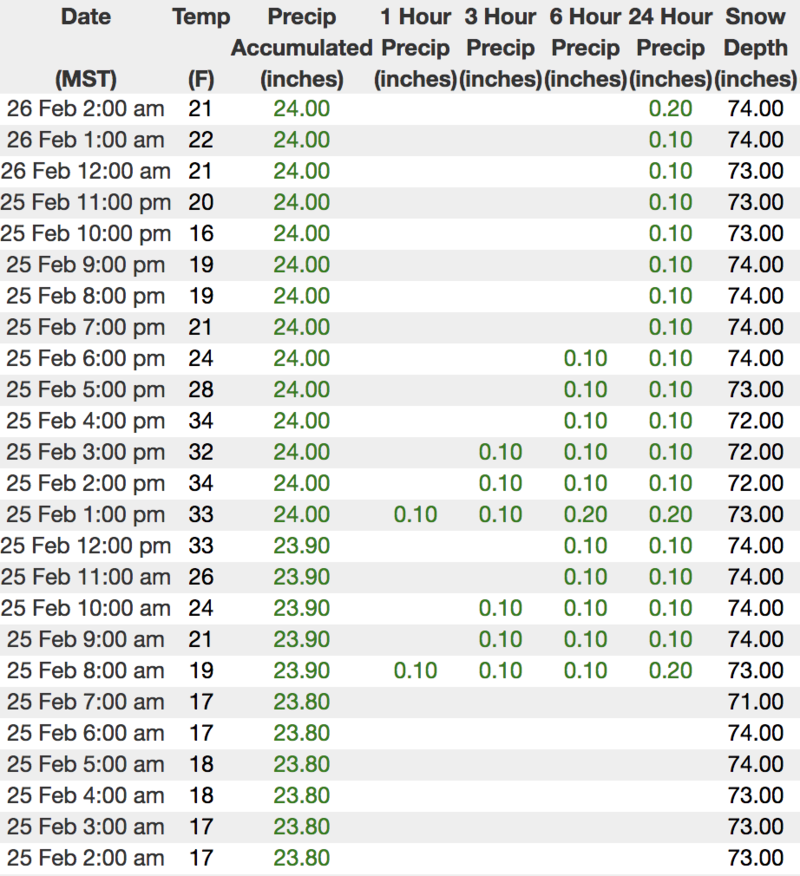The height and width of the screenshot is (876, 800).
Task: Click the 16 degree temperature reading
Action: point(201,234)
